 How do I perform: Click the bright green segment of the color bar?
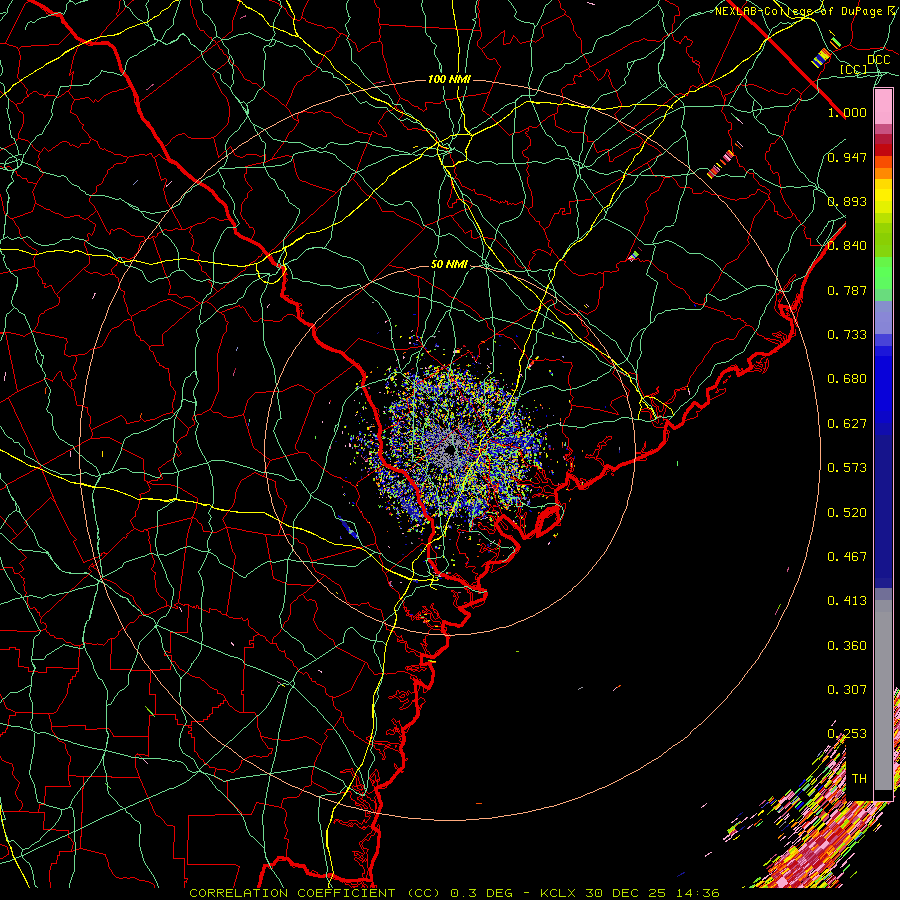coord(883,273)
